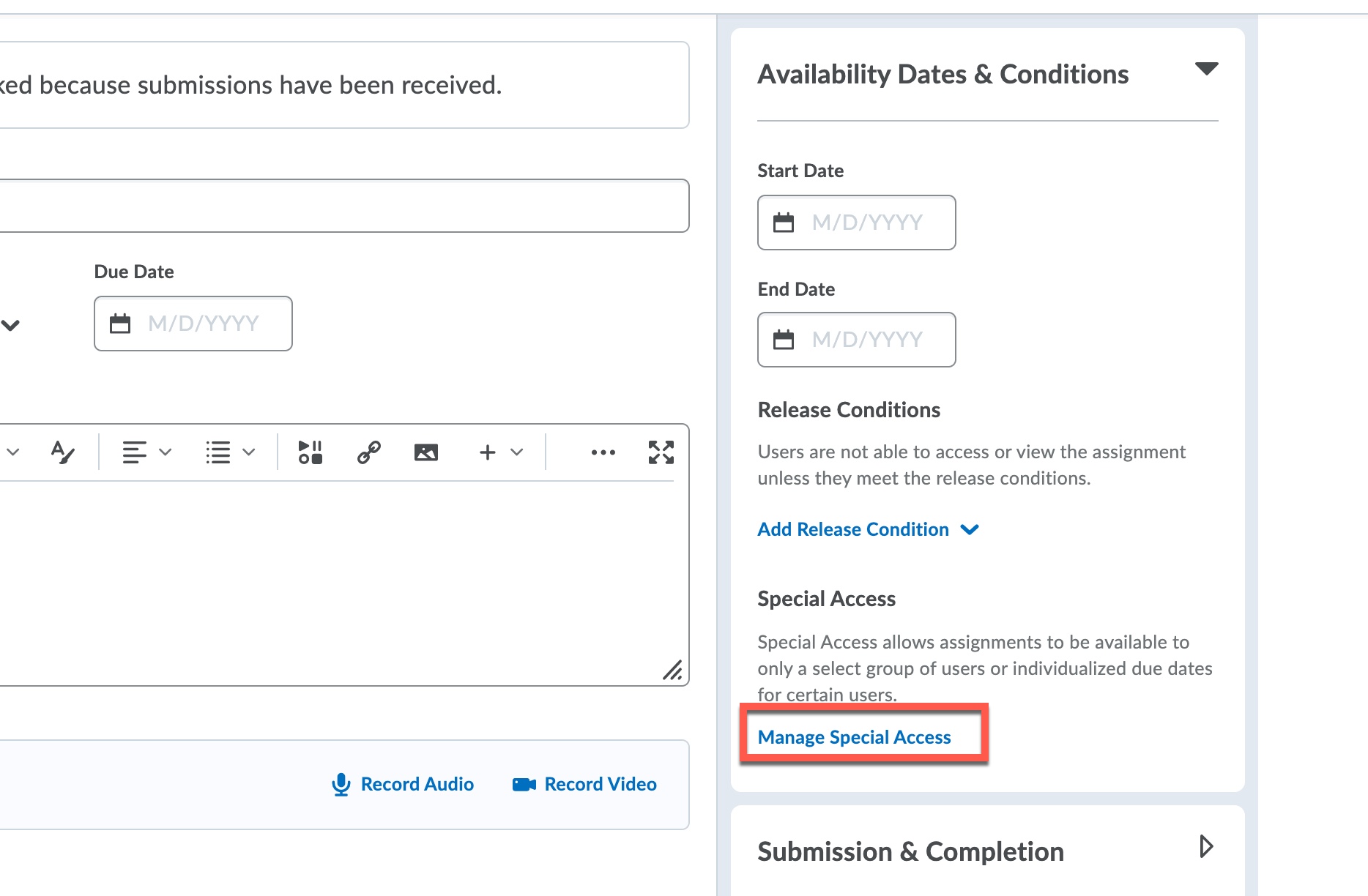Image resolution: width=1368 pixels, height=896 pixels.
Task: Click the bulleted list icon
Action: [x=218, y=452]
